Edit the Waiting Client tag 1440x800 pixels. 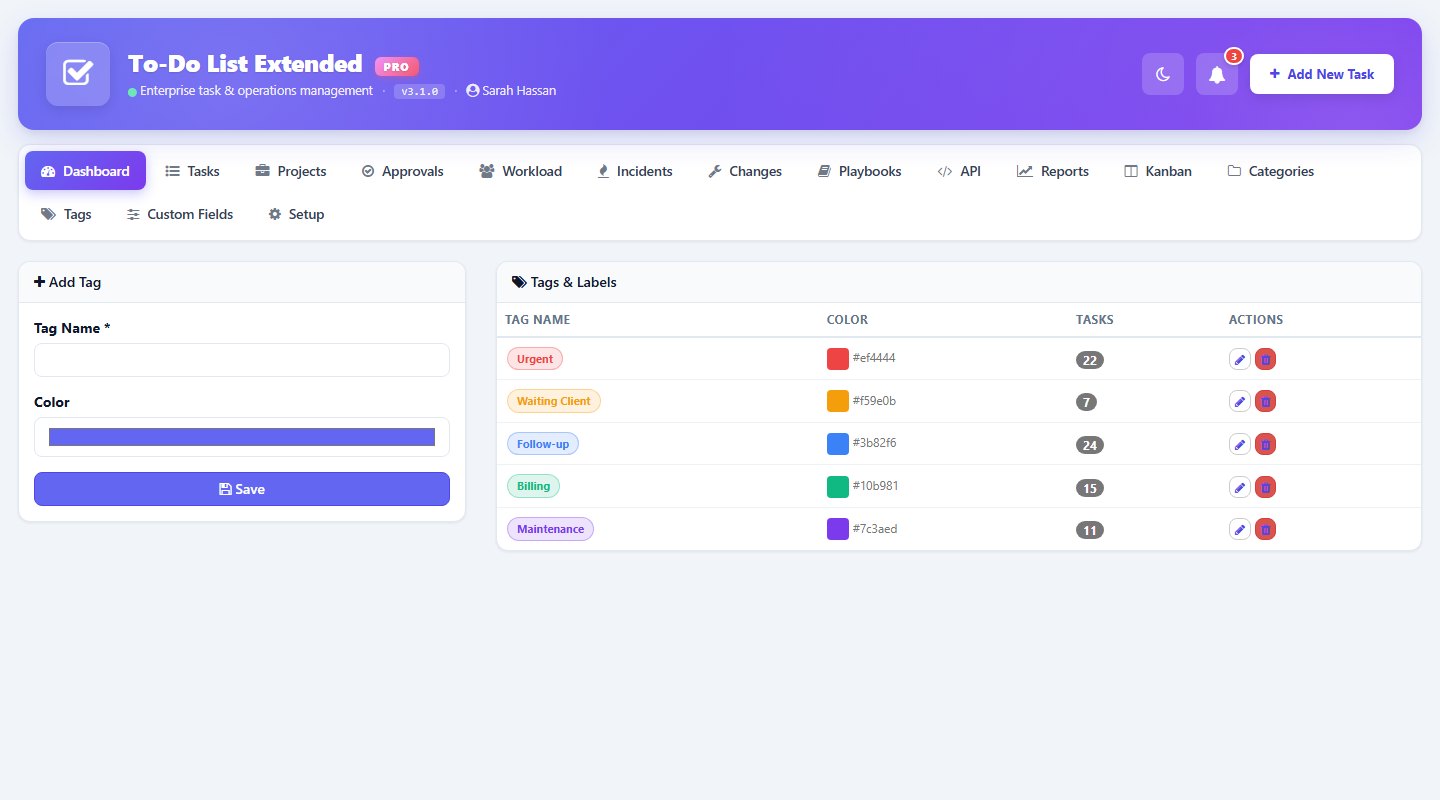[x=1240, y=401]
